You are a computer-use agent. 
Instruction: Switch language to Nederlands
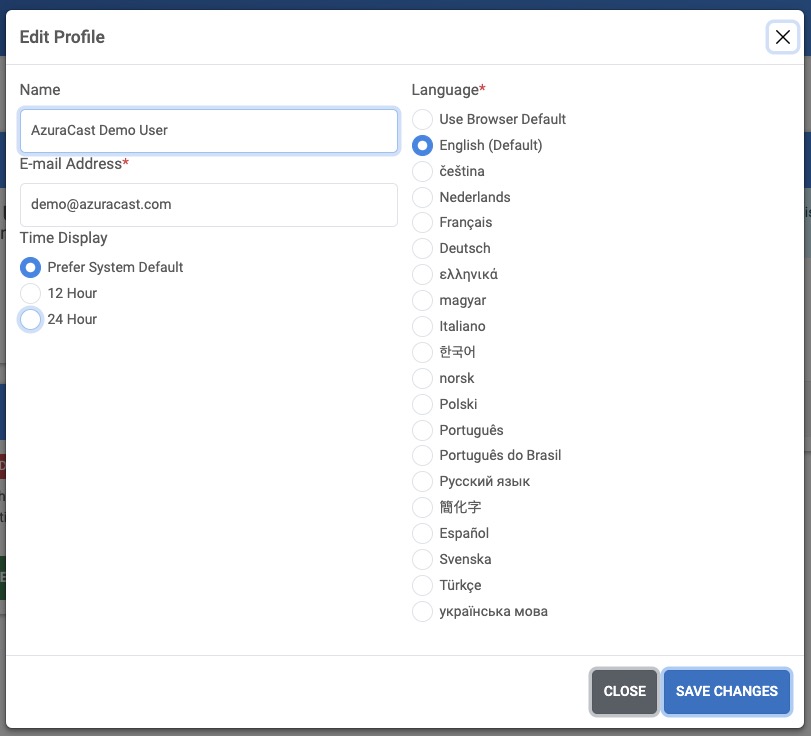coord(422,197)
